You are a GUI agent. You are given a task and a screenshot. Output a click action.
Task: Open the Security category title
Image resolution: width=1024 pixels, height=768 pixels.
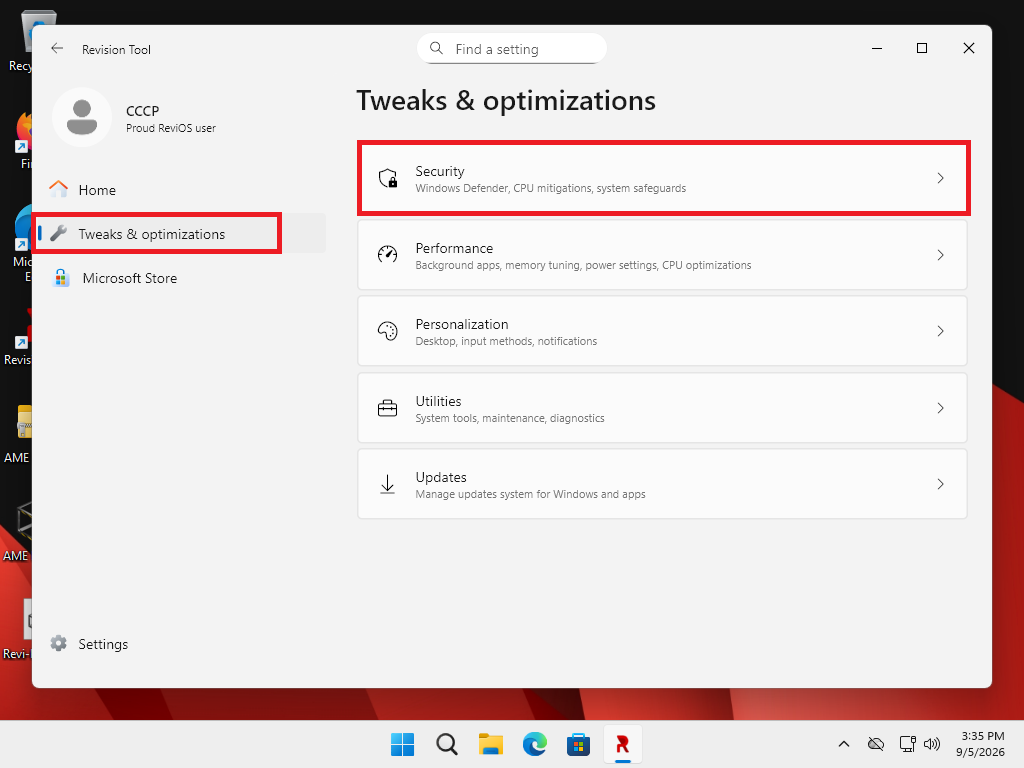pyautogui.click(x=440, y=171)
